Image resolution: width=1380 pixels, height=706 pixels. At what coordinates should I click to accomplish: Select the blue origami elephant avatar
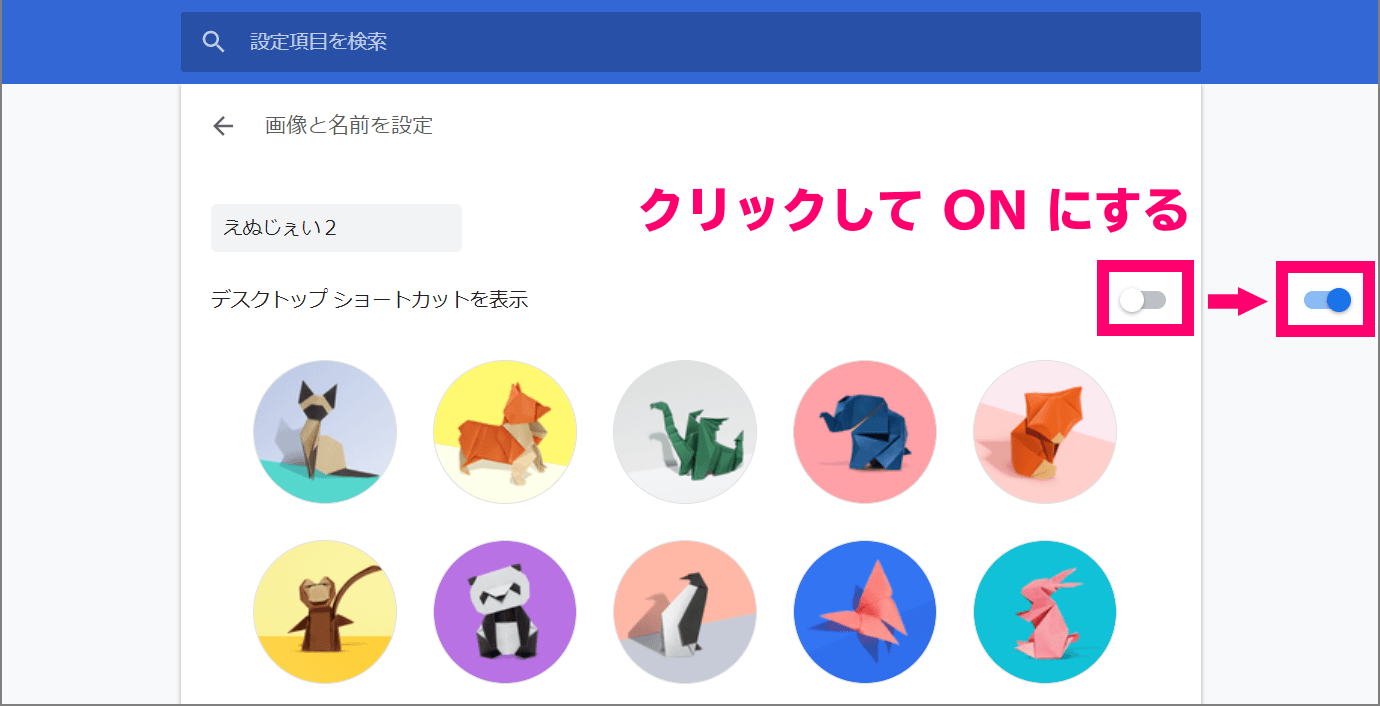pyautogui.click(x=865, y=432)
